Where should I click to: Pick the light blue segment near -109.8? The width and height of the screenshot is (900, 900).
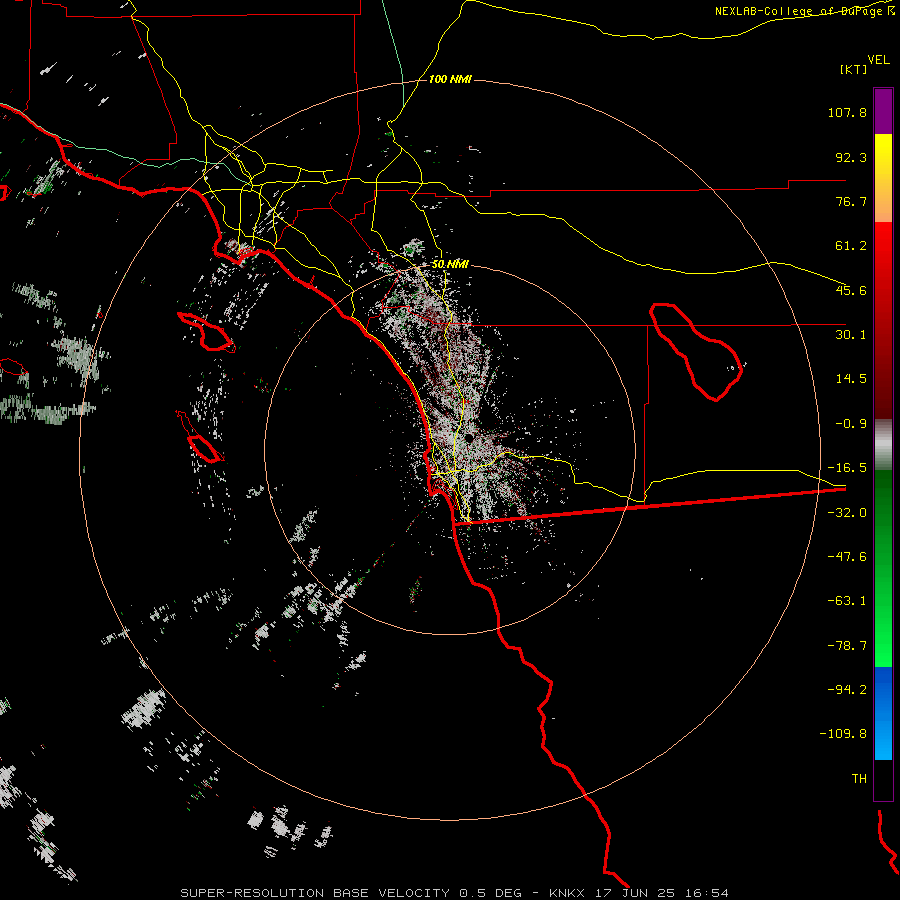(883, 738)
